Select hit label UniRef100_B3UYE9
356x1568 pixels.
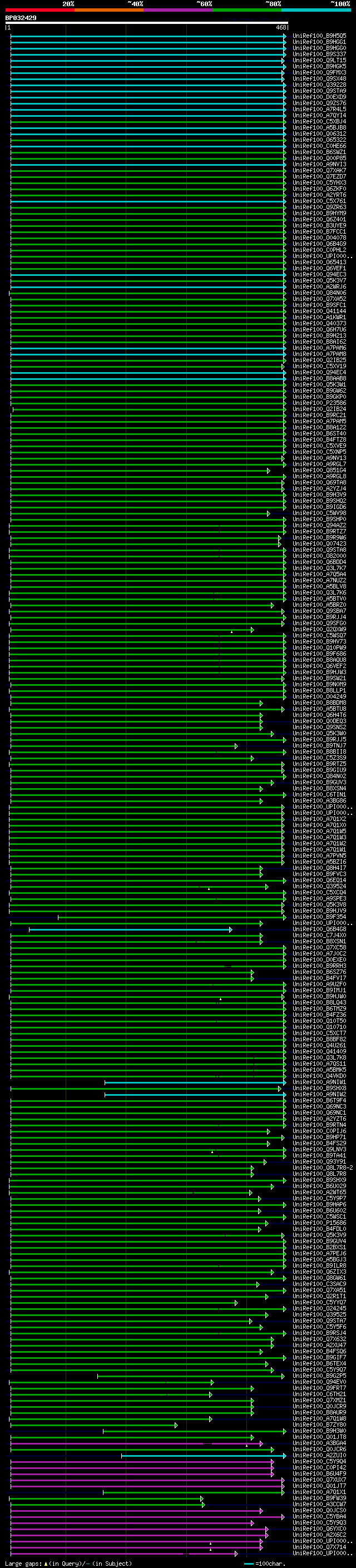(319, 225)
